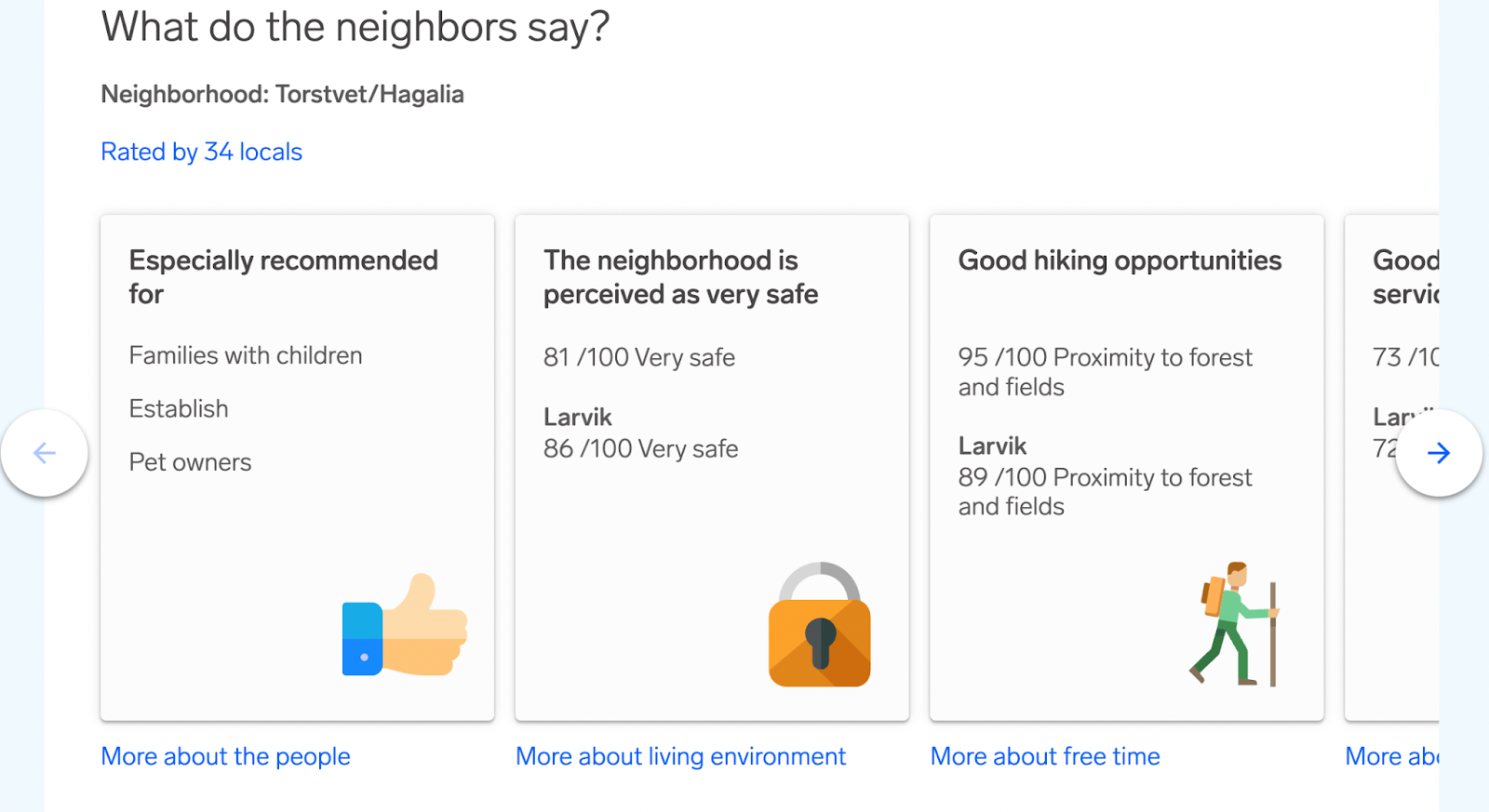
Task: Click "Families with children" text
Action: click(246, 355)
